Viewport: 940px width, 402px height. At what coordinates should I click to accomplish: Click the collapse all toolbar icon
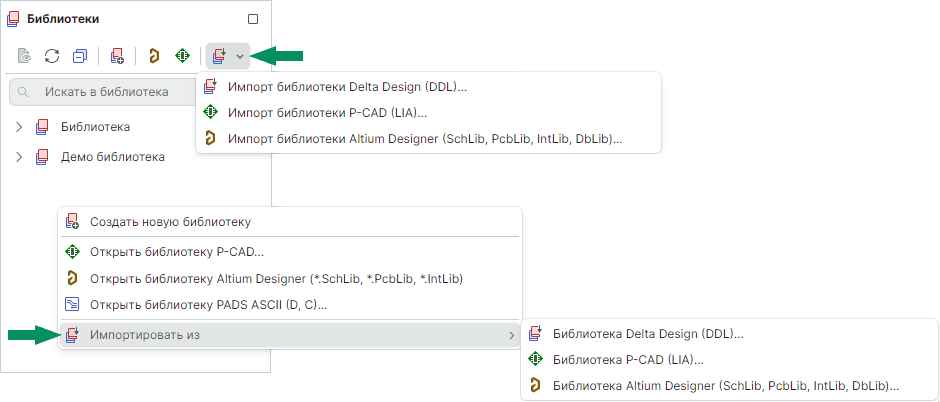pos(80,56)
